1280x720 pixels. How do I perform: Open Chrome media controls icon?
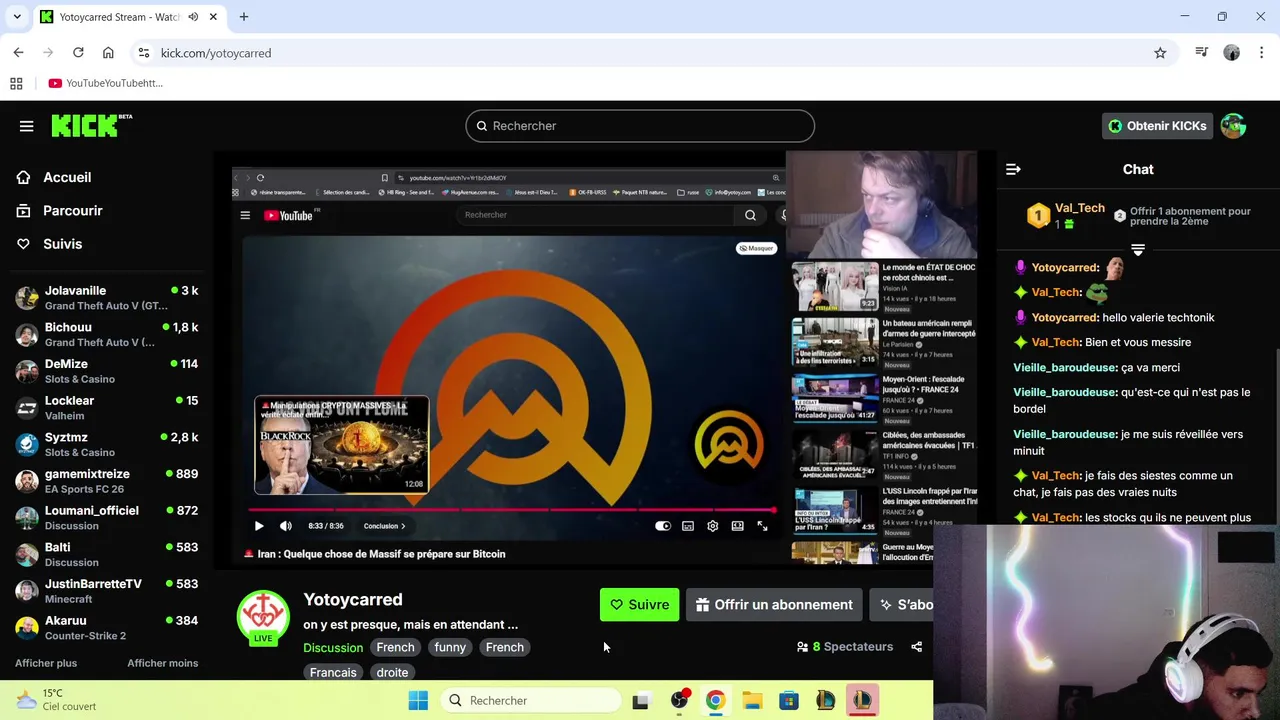(x=1202, y=53)
